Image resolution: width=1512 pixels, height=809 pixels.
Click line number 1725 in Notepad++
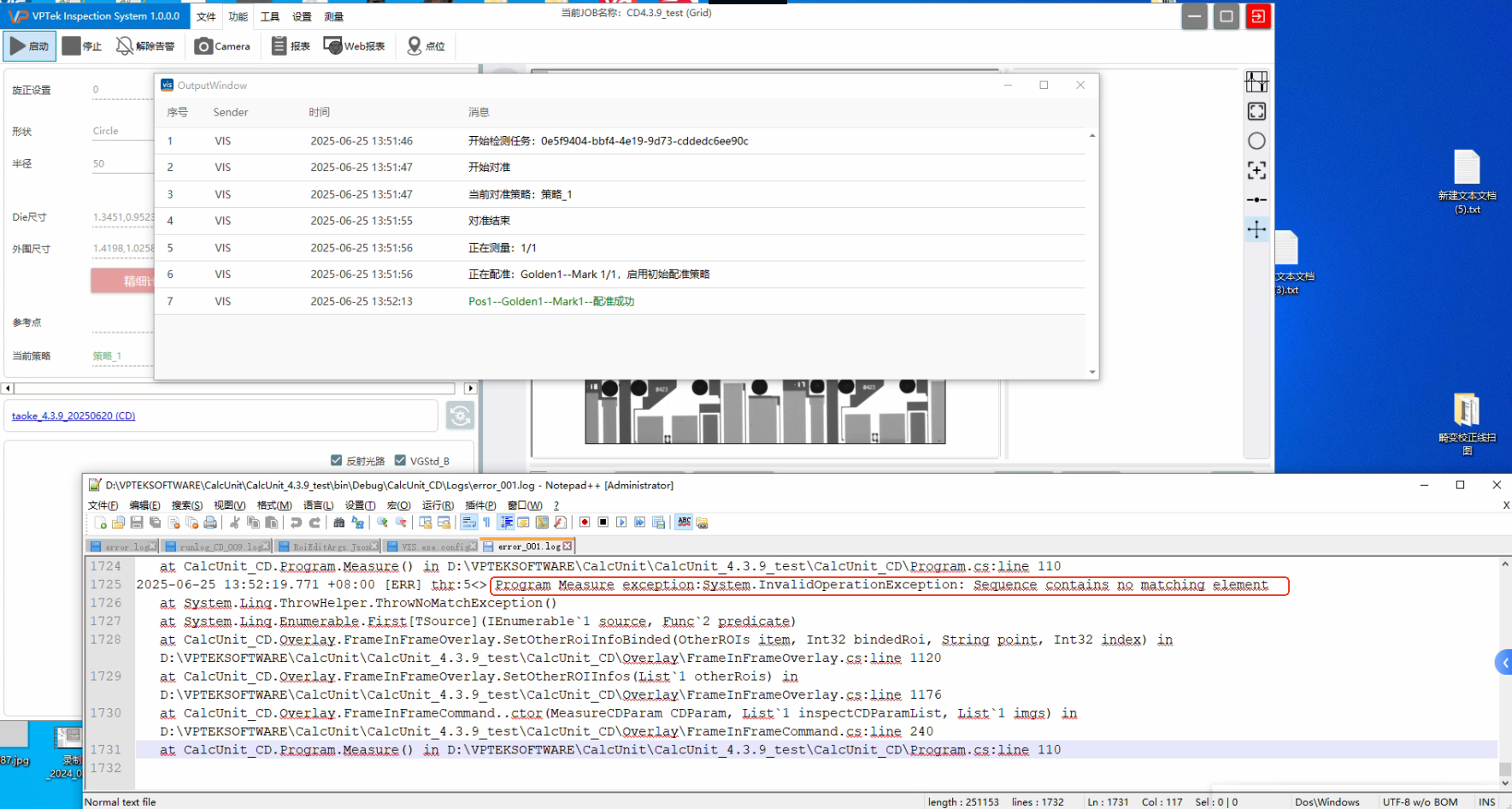106,584
